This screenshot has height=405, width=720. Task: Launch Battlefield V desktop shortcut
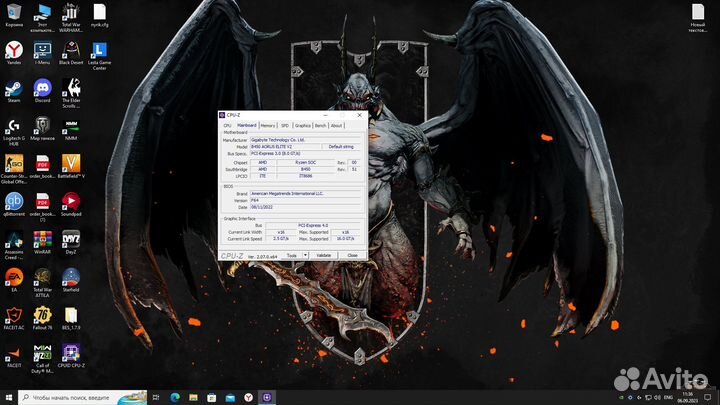71,166
